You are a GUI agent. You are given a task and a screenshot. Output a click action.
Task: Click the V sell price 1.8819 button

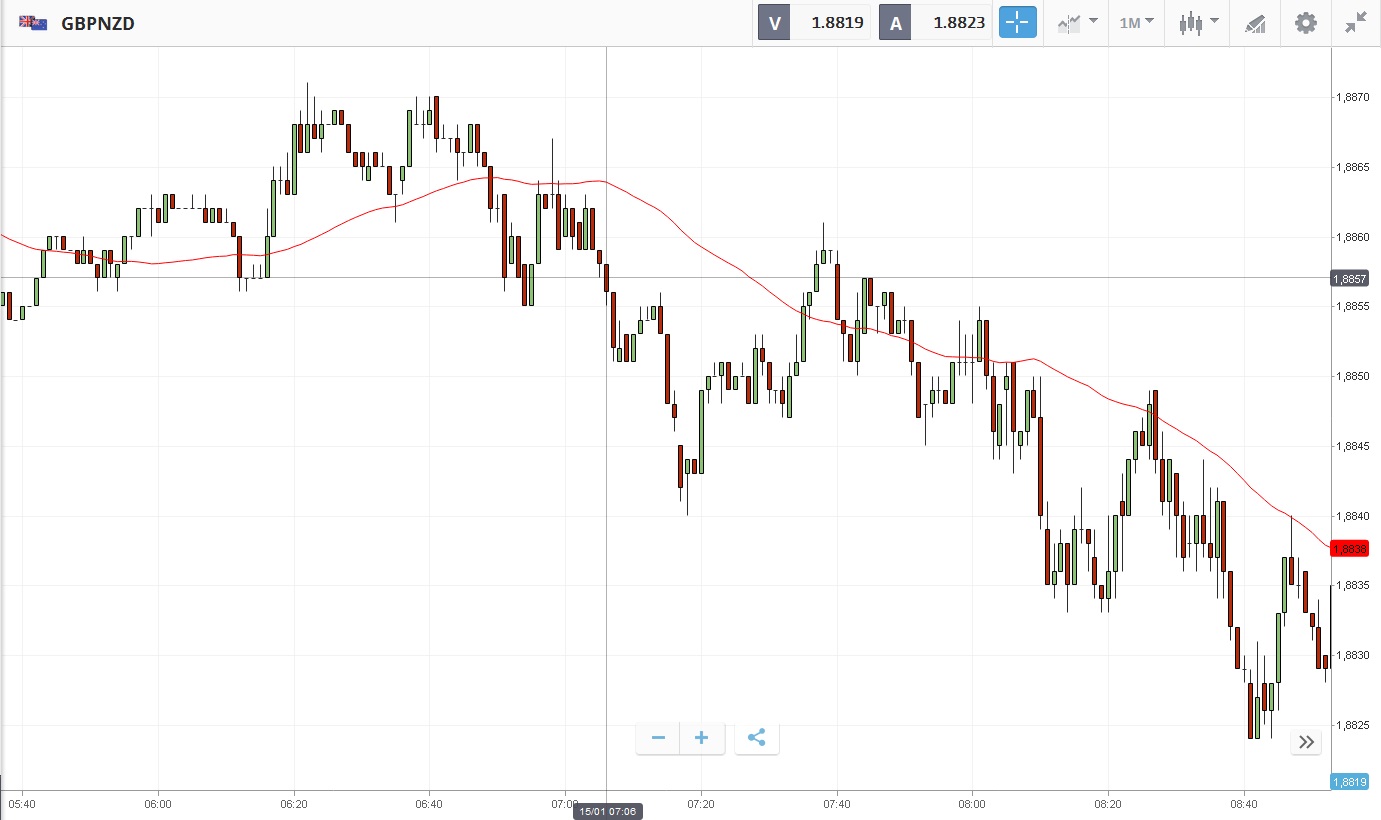[814, 22]
